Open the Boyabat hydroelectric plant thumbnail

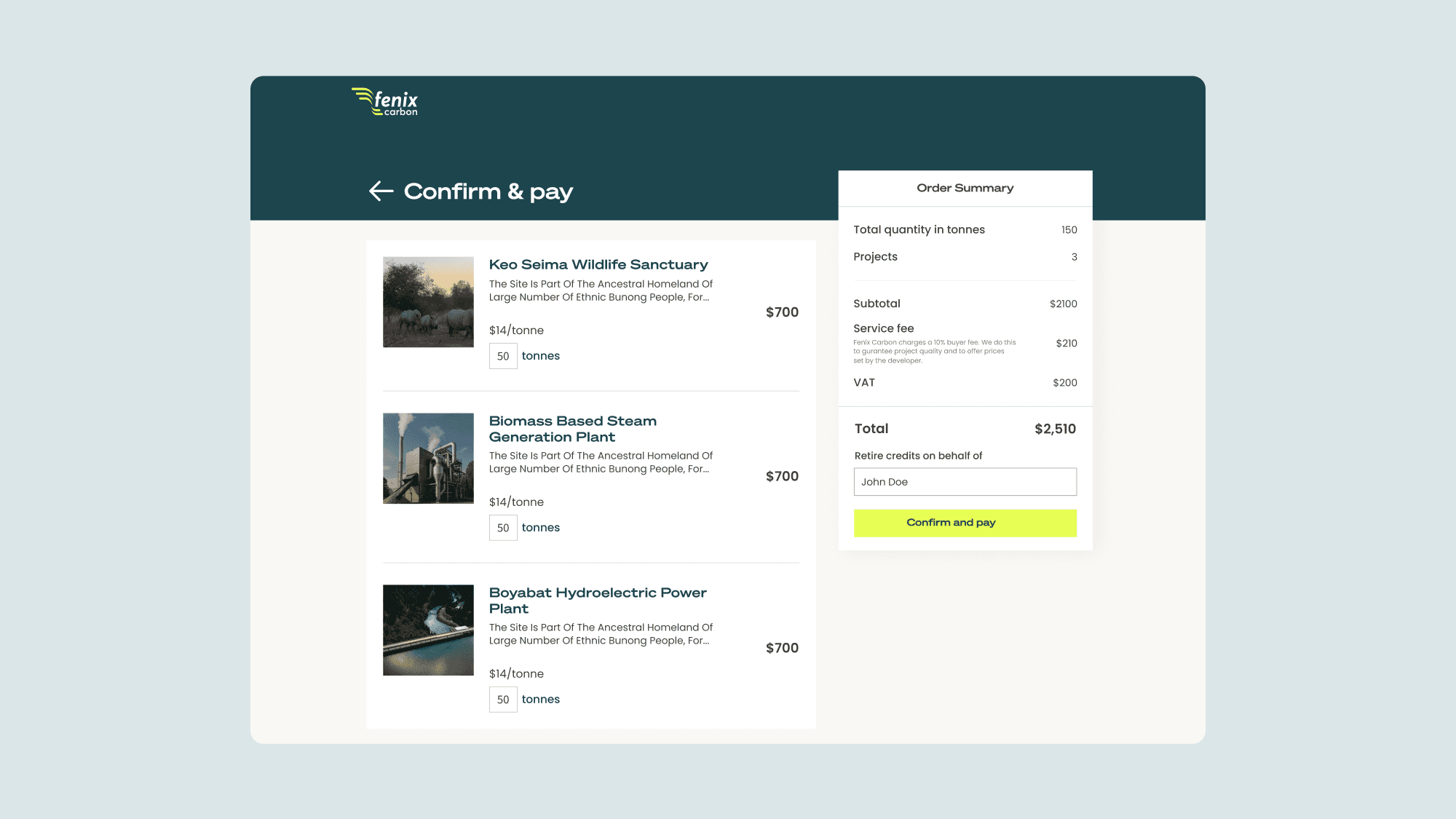[428, 630]
